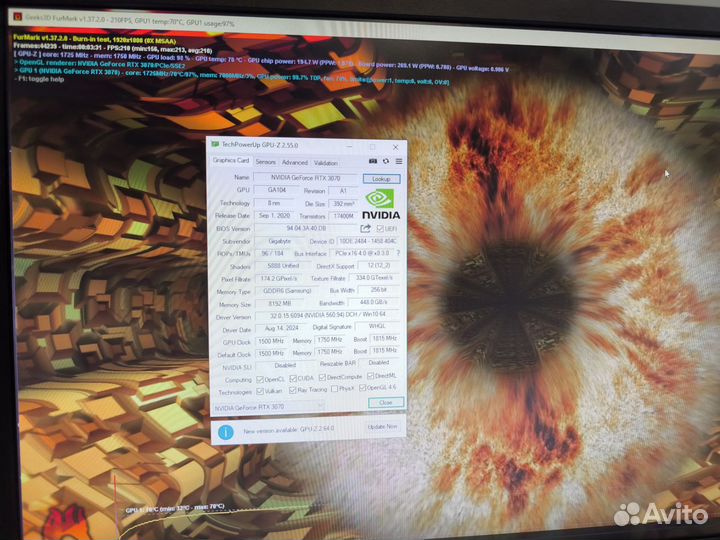Switch to the Advanced tab
720x540 pixels.
pos(294,163)
